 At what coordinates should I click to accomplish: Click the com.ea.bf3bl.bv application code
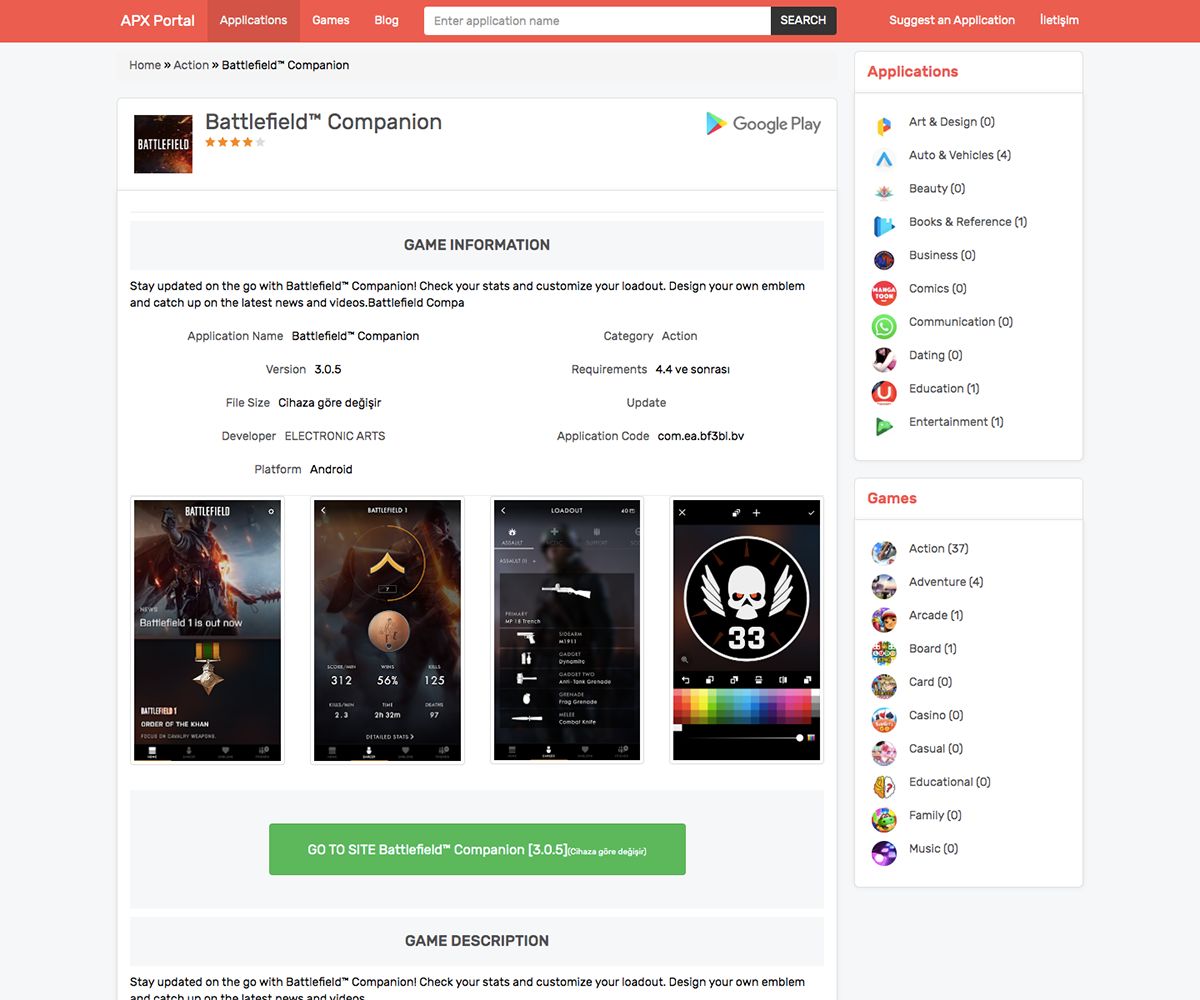pos(701,436)
